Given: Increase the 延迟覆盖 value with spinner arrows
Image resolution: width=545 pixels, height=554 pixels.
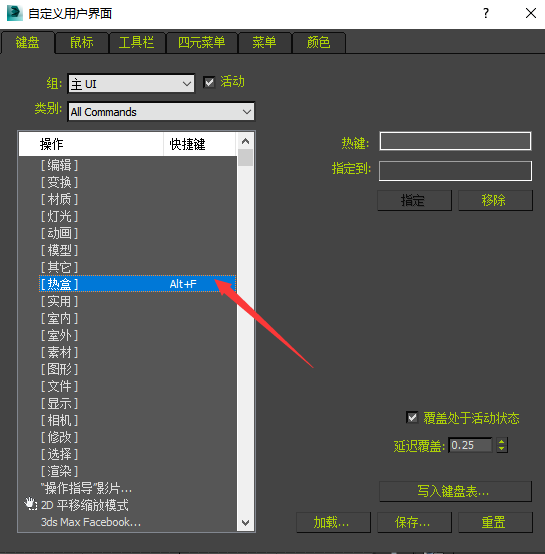Looking at the screenshot, I should 502,441.
